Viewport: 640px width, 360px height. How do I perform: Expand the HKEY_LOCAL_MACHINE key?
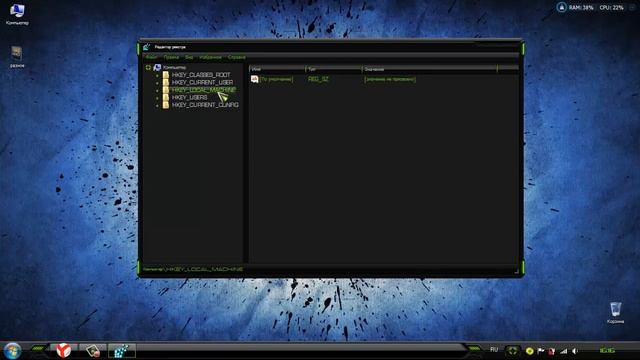click(158, 90)
